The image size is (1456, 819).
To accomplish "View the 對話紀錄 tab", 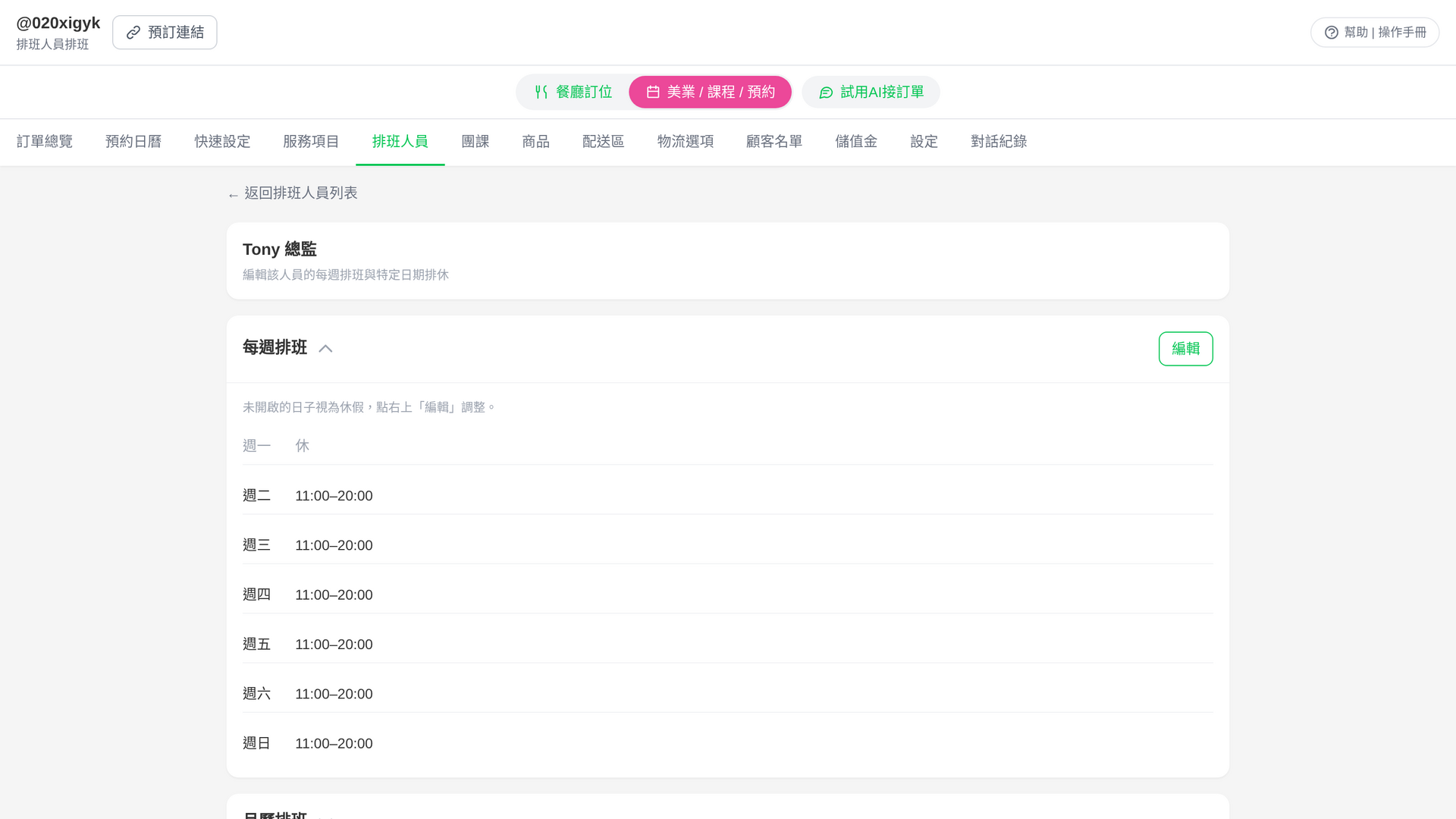I will click(x=999, y=142).
